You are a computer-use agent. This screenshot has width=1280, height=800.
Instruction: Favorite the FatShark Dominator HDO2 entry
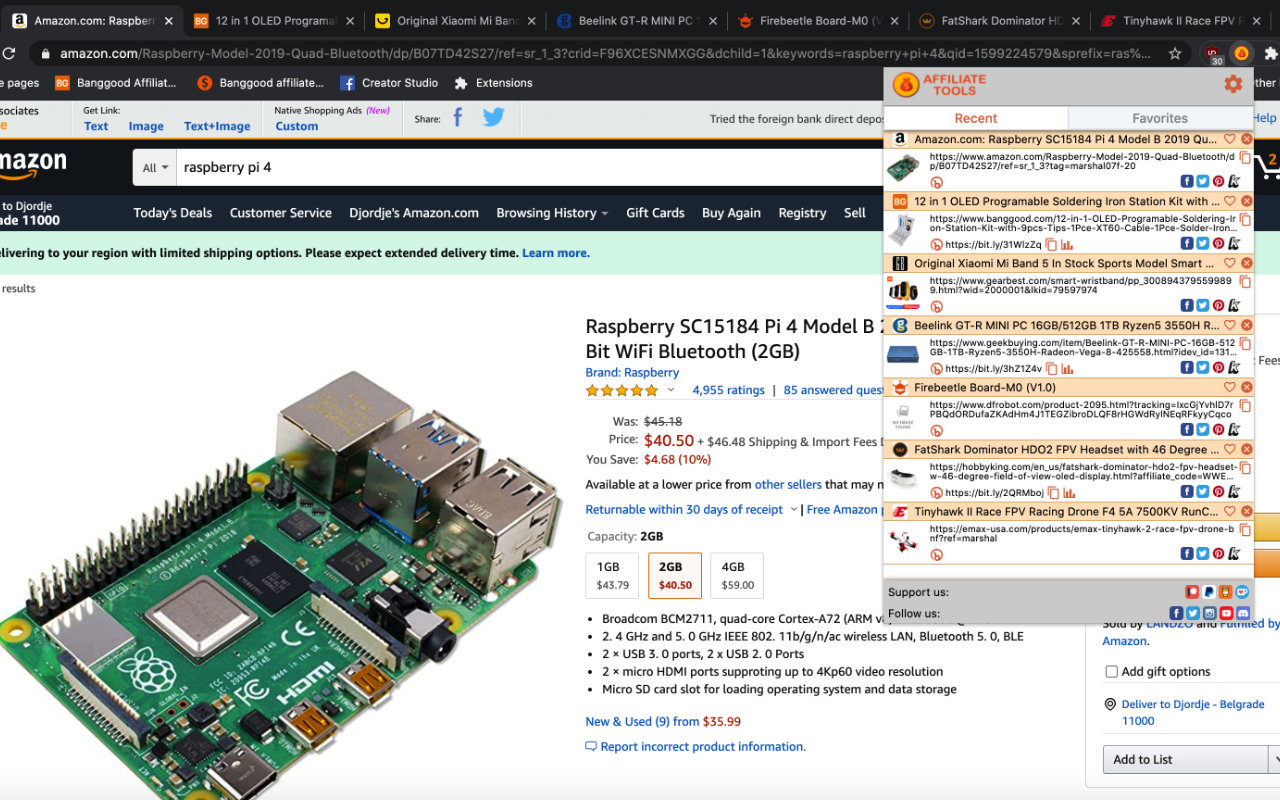pos(1230,449)
